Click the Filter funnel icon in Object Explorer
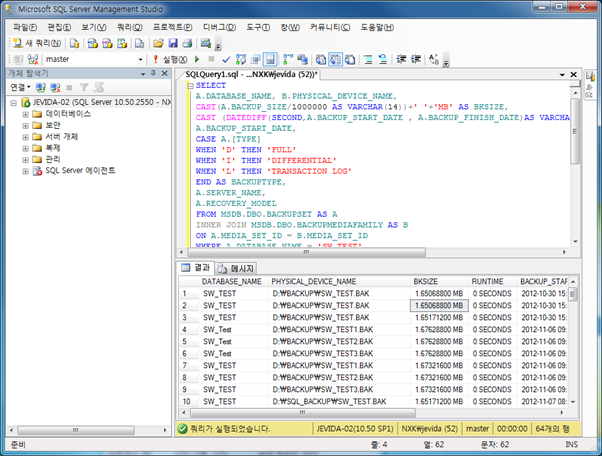602x456 pixels. [x=84, y=88]
